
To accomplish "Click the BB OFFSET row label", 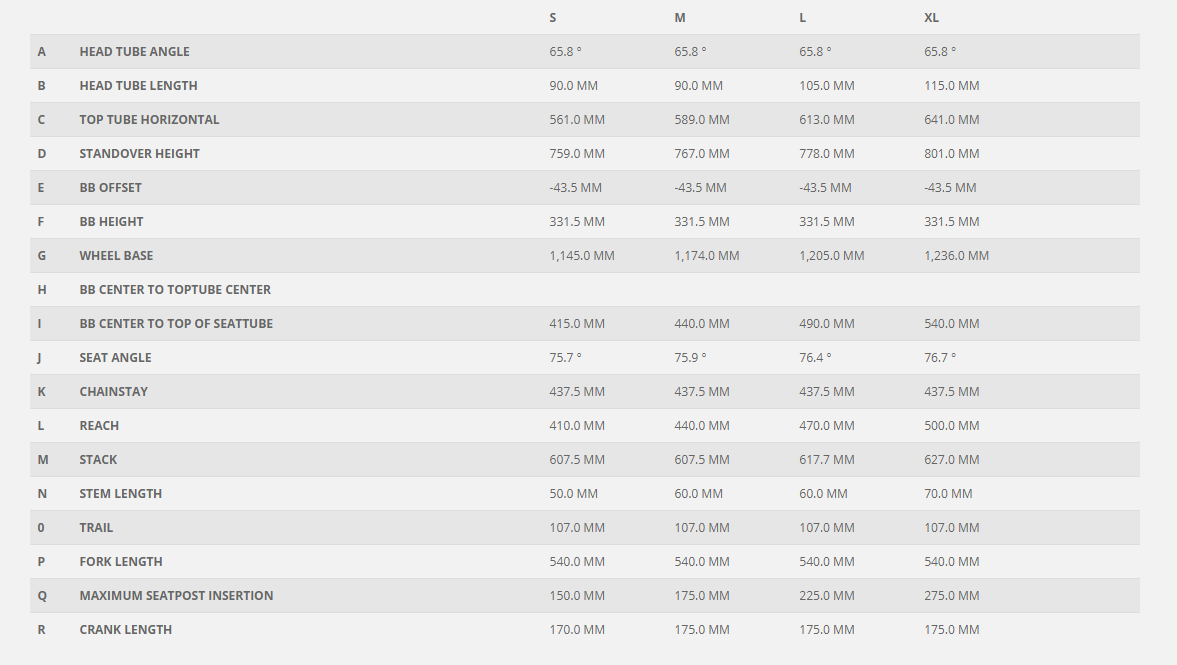I will tap(110, 188).
